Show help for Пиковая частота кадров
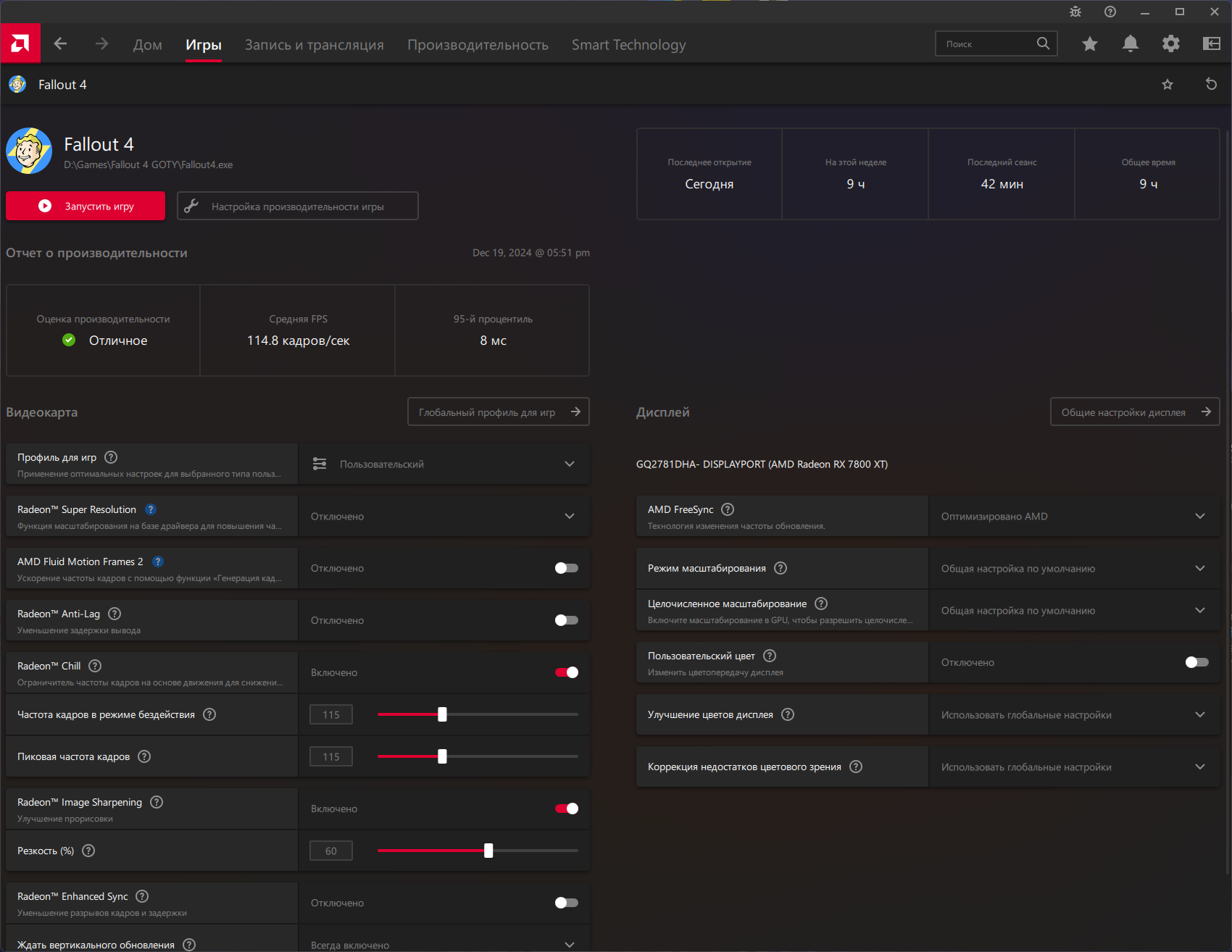Screen dimensions: 1232x952 pyautogui.click(x=144, y=756)
